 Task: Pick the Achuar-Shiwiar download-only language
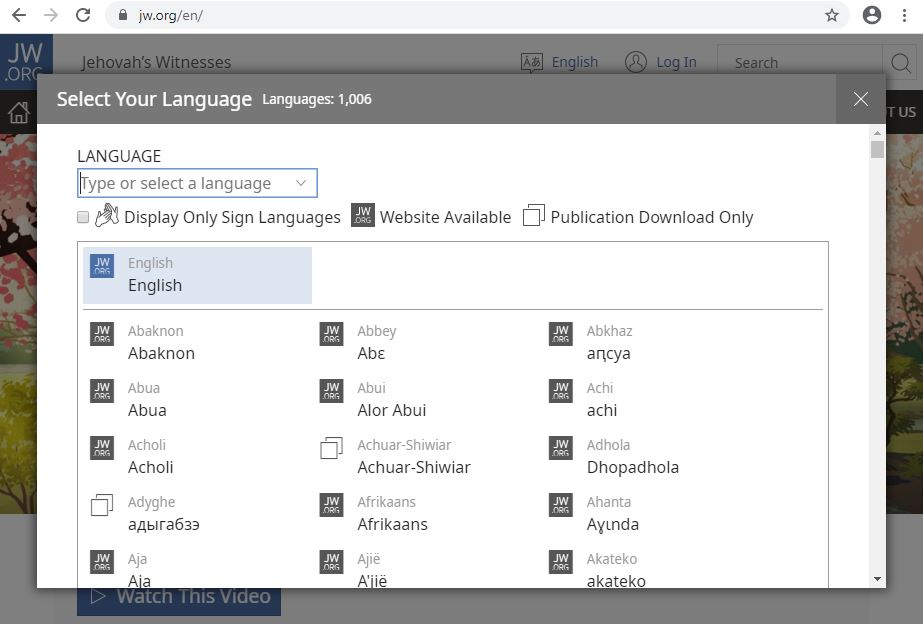413,456
